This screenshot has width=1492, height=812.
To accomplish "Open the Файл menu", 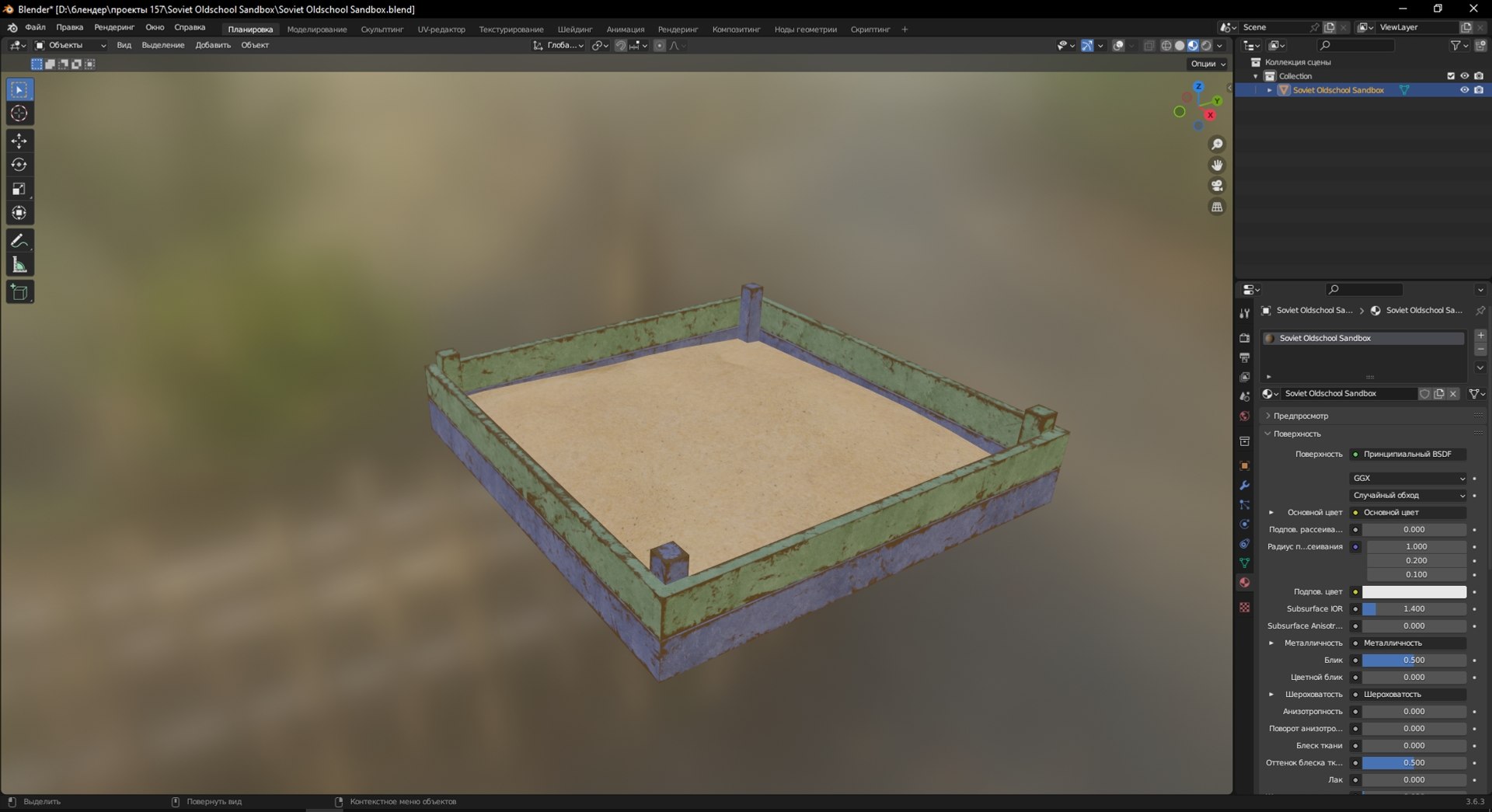I will 35,28.
